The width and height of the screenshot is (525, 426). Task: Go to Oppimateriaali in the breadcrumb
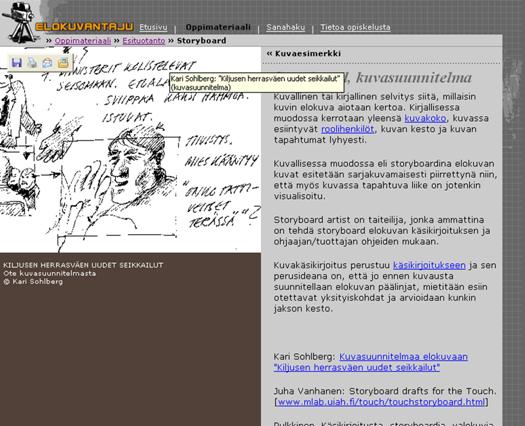pyautogui.click(x=83, y=41)
